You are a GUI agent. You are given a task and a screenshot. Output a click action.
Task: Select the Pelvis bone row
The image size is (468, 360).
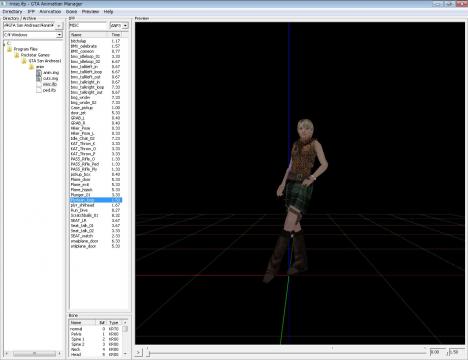pyautogui.click(x=95, y=334)
